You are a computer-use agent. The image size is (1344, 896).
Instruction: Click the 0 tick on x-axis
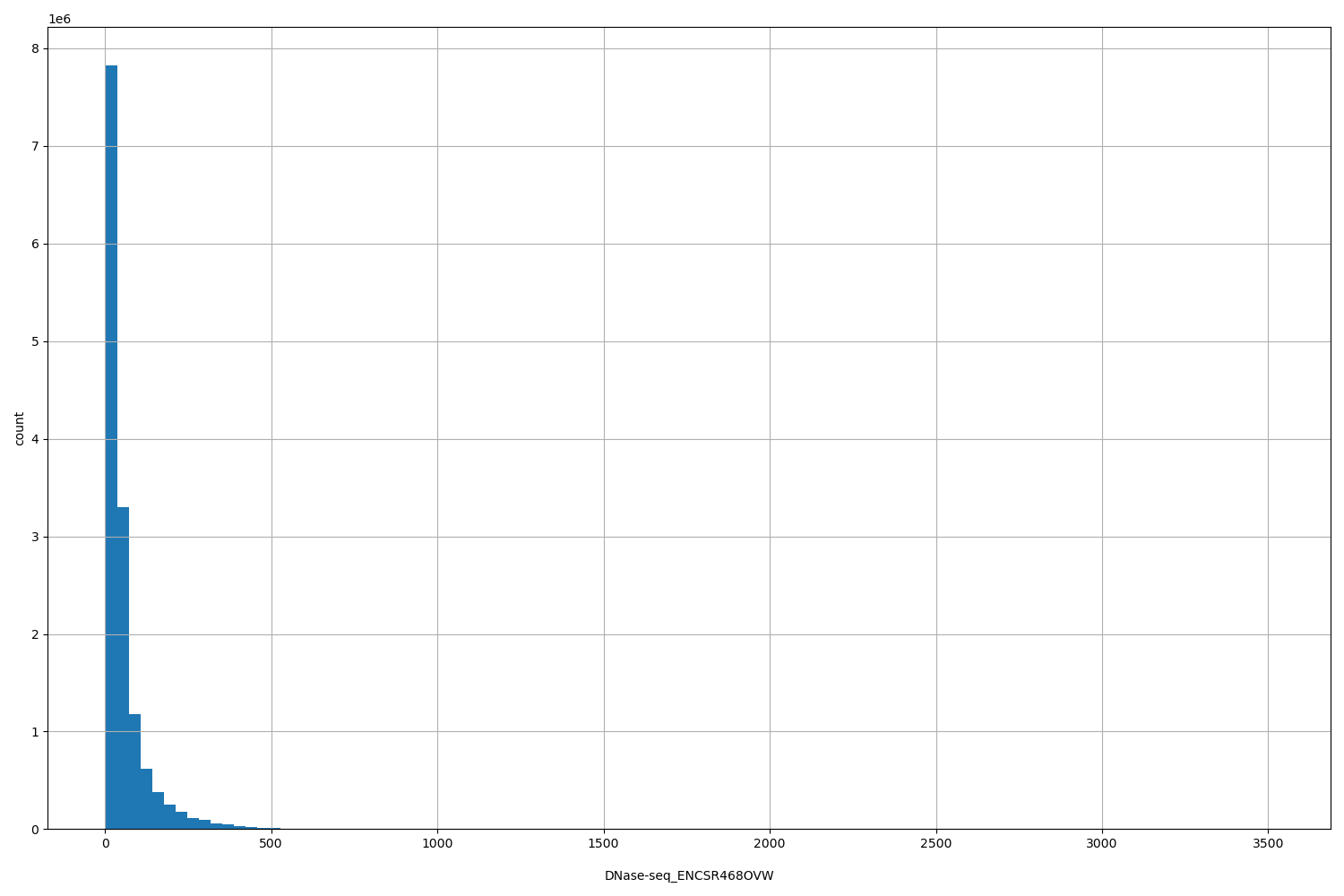(107, 843)
